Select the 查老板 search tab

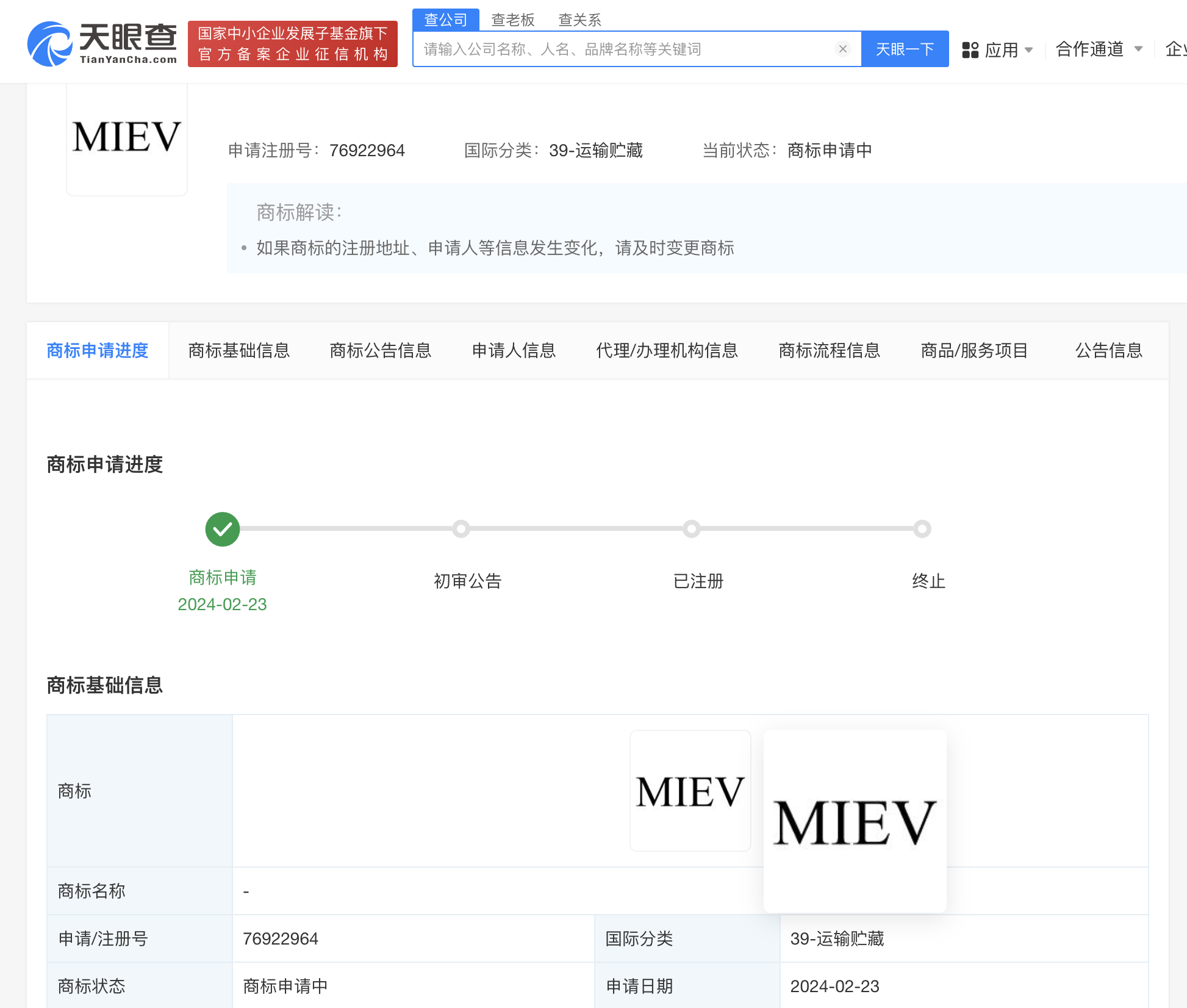click(x=513, y=20)
